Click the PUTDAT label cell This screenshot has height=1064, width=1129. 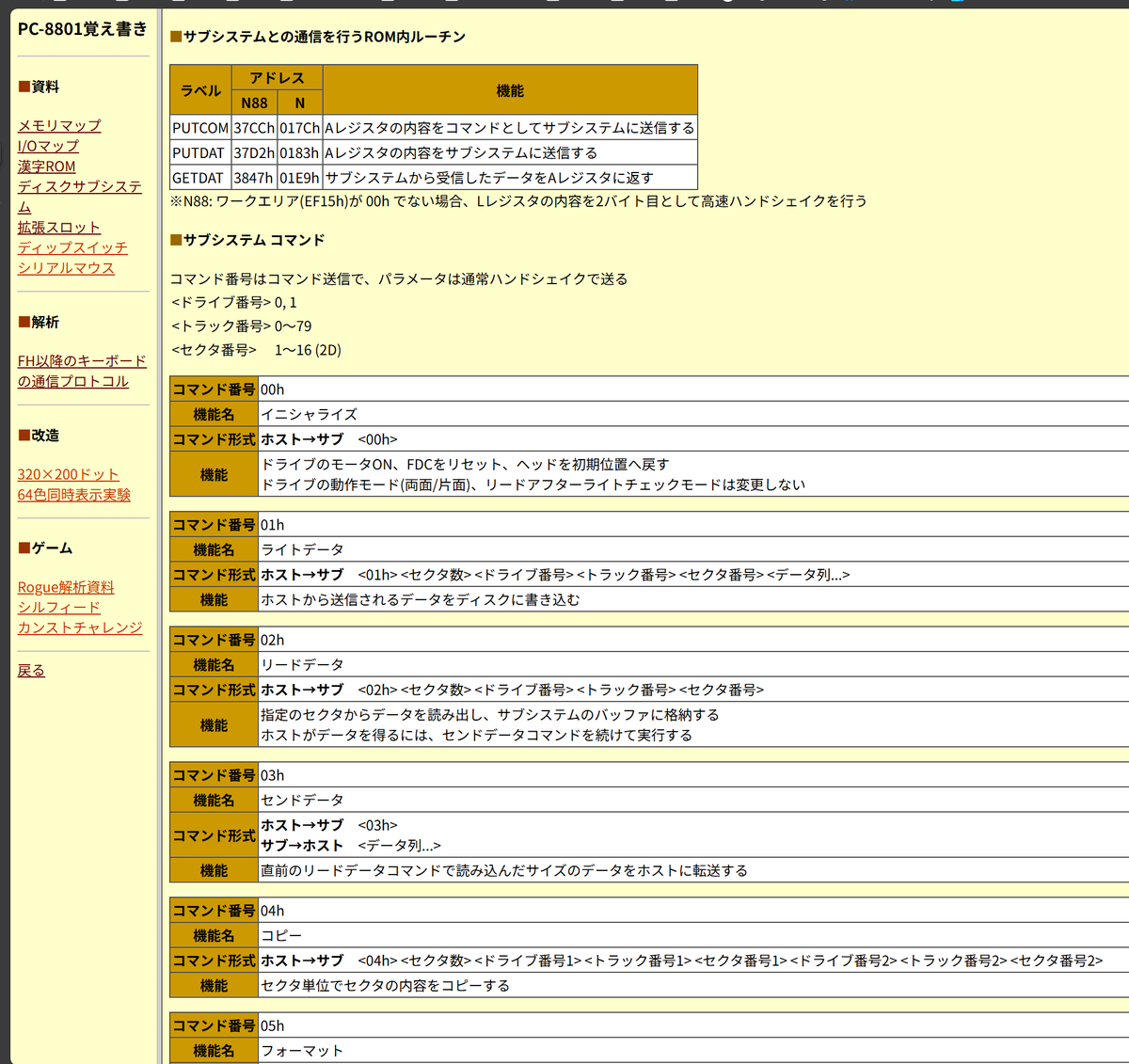[200, 152]
